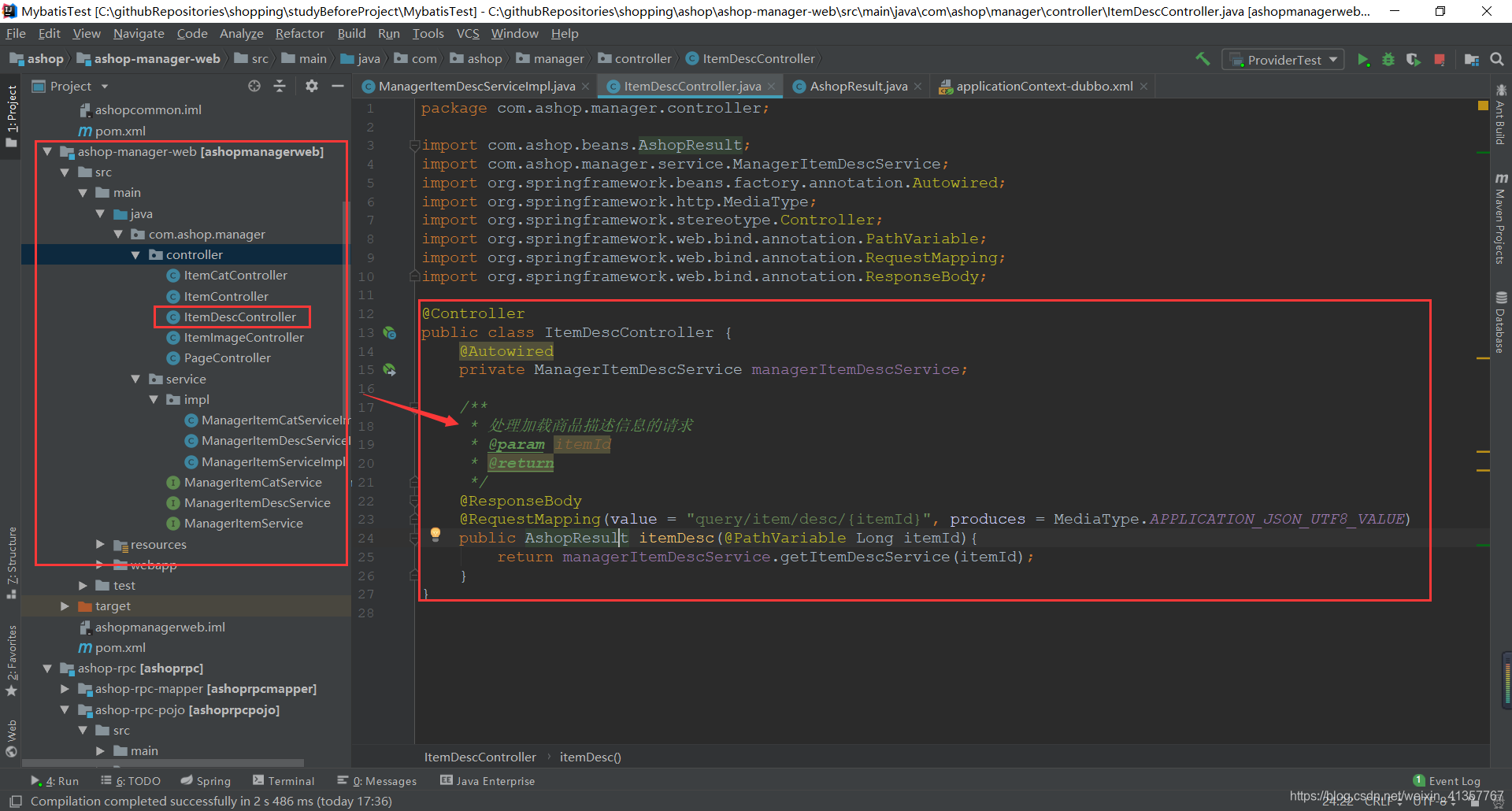
Task: Click the bean gutter icon on line 13
Action: [x=390, y=332]
